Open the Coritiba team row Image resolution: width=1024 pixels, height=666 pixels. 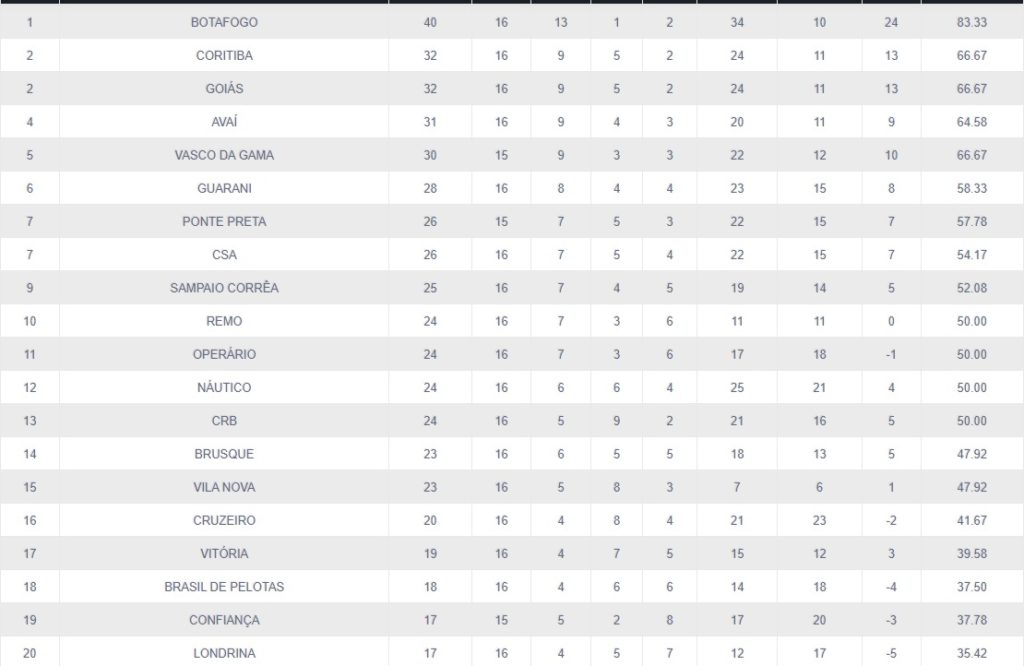tap(224, 55)
